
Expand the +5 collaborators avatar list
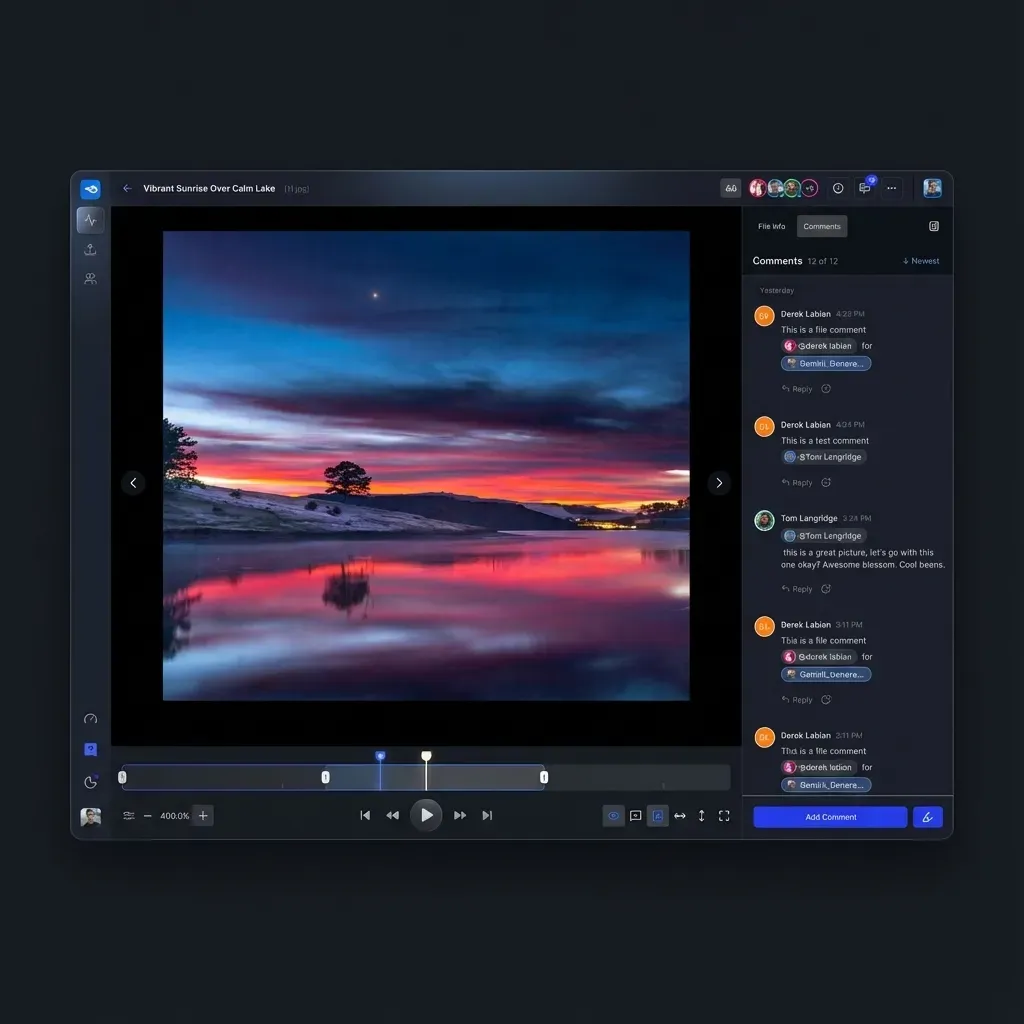point(809,188)
